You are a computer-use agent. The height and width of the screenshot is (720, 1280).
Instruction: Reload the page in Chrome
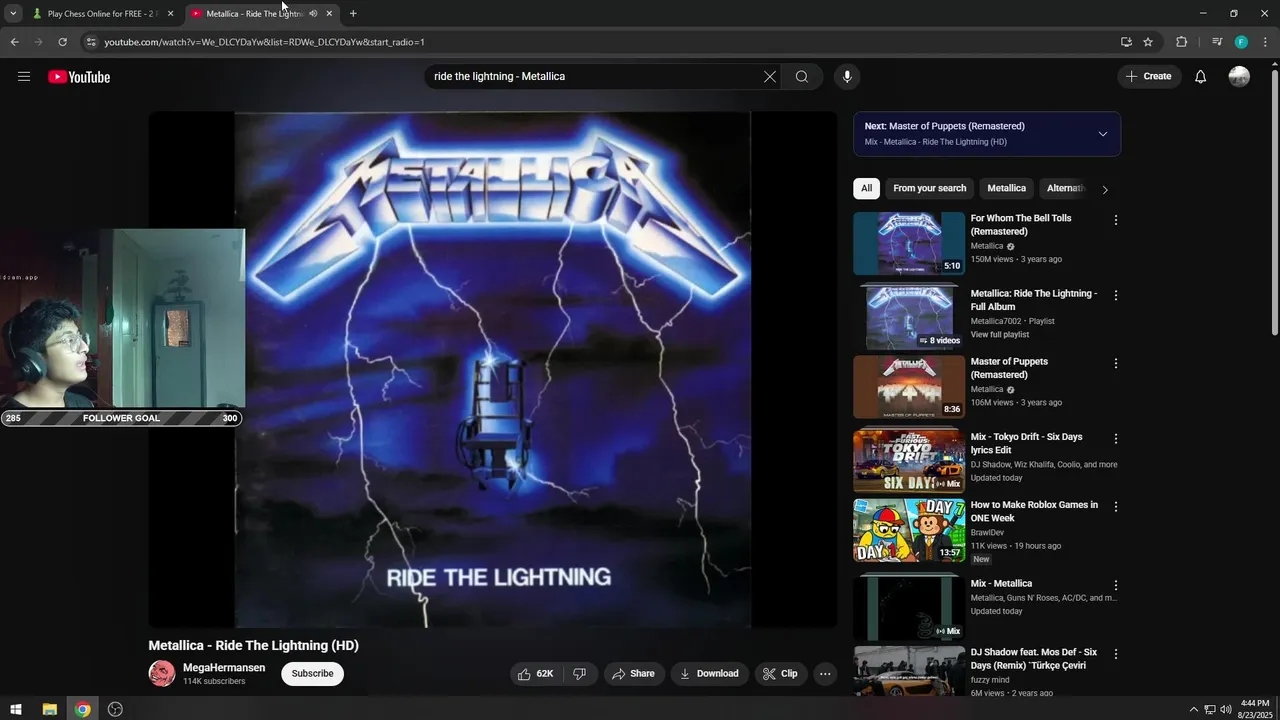(x=62, y=42)
